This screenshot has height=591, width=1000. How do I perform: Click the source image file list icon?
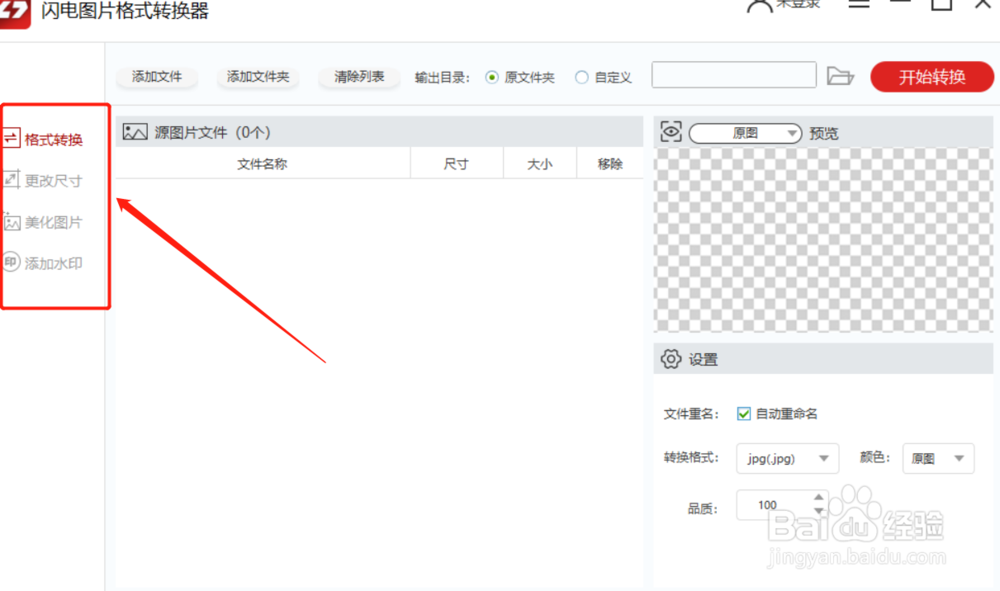(133, 130)
